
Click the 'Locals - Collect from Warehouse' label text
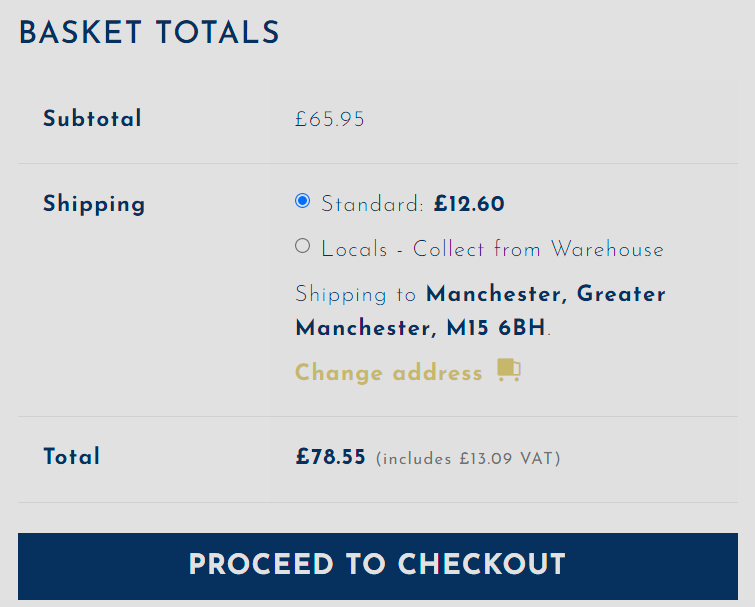[493, 249]
